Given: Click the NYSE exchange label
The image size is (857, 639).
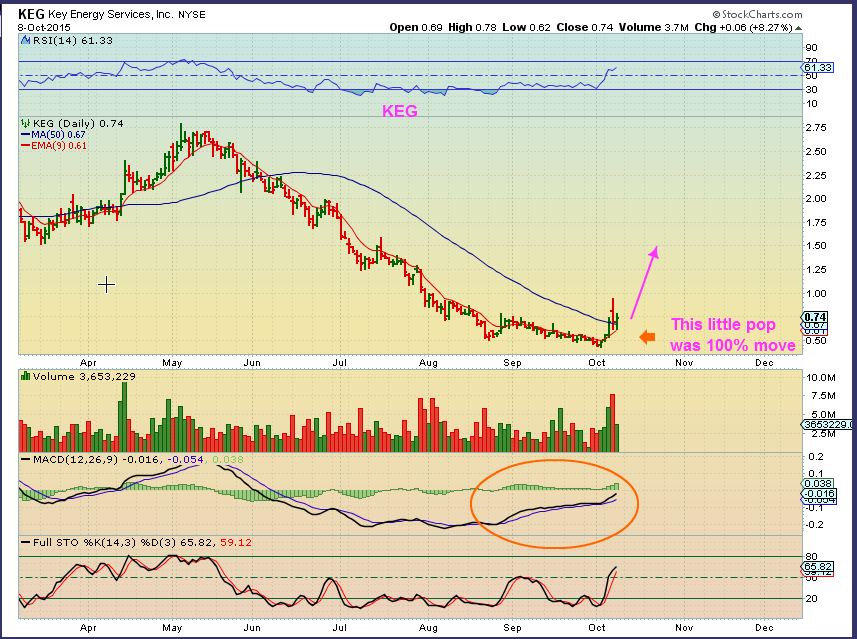Looking at the screenshot, I should [192, 15].
